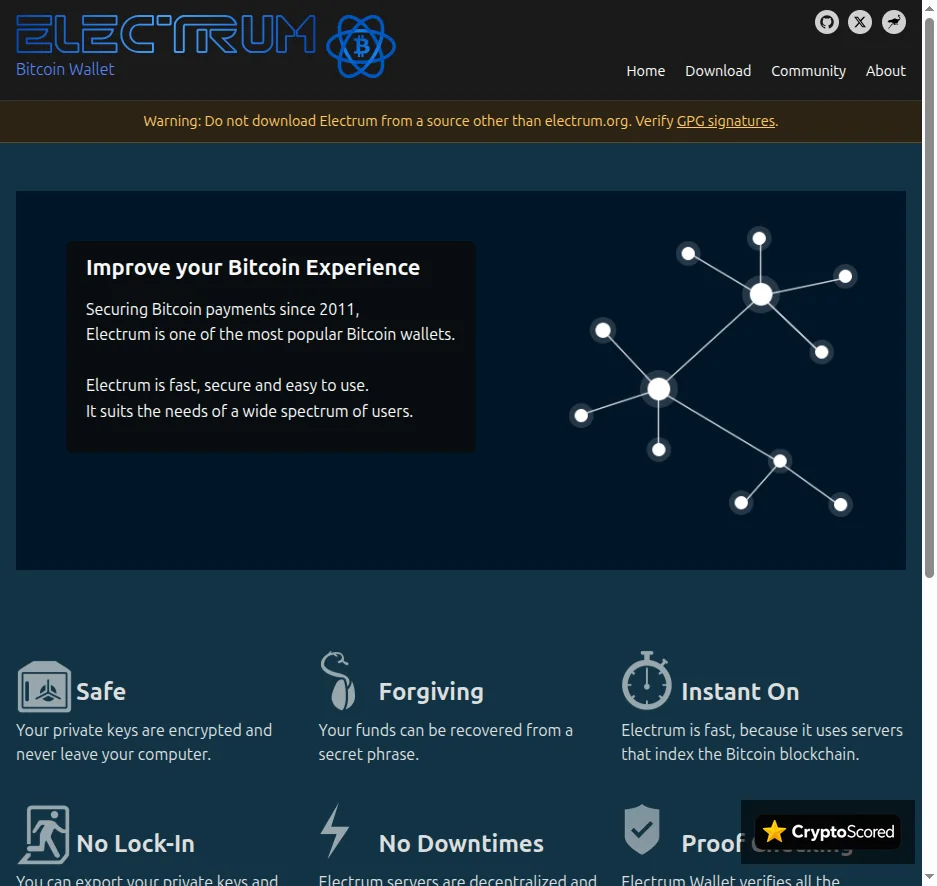Viewport: 937px width, 886px height.
Task: Click the 'No Lock-In' heading
Action: click(x=136, y=844)
